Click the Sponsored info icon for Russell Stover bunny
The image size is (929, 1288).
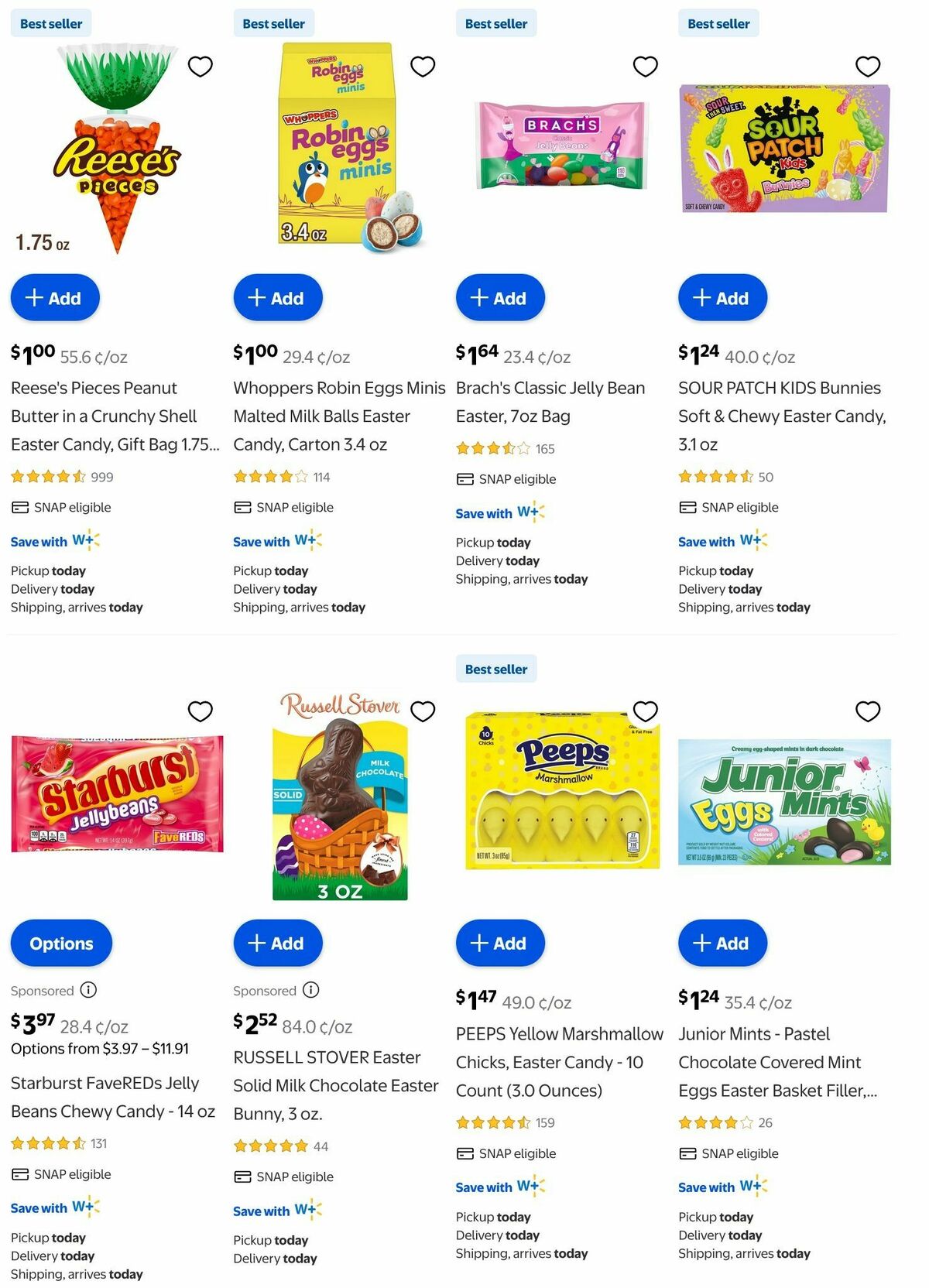pyautogui.click(x=310, y=990)
